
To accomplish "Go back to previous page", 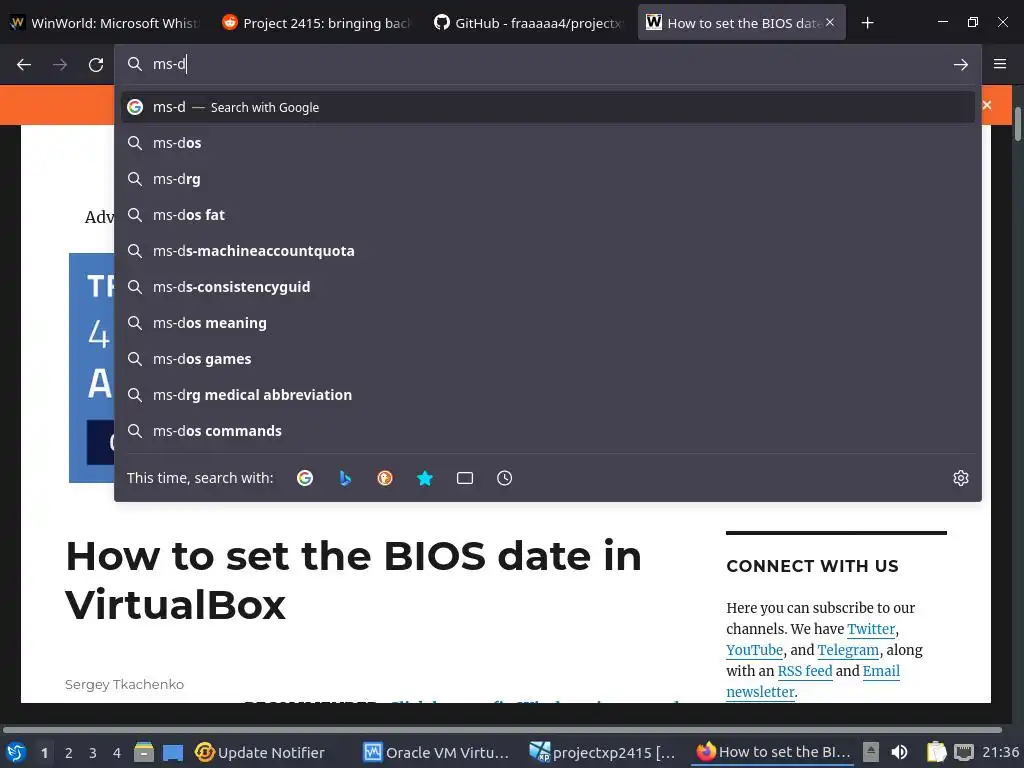I will [x=24, y=64].
